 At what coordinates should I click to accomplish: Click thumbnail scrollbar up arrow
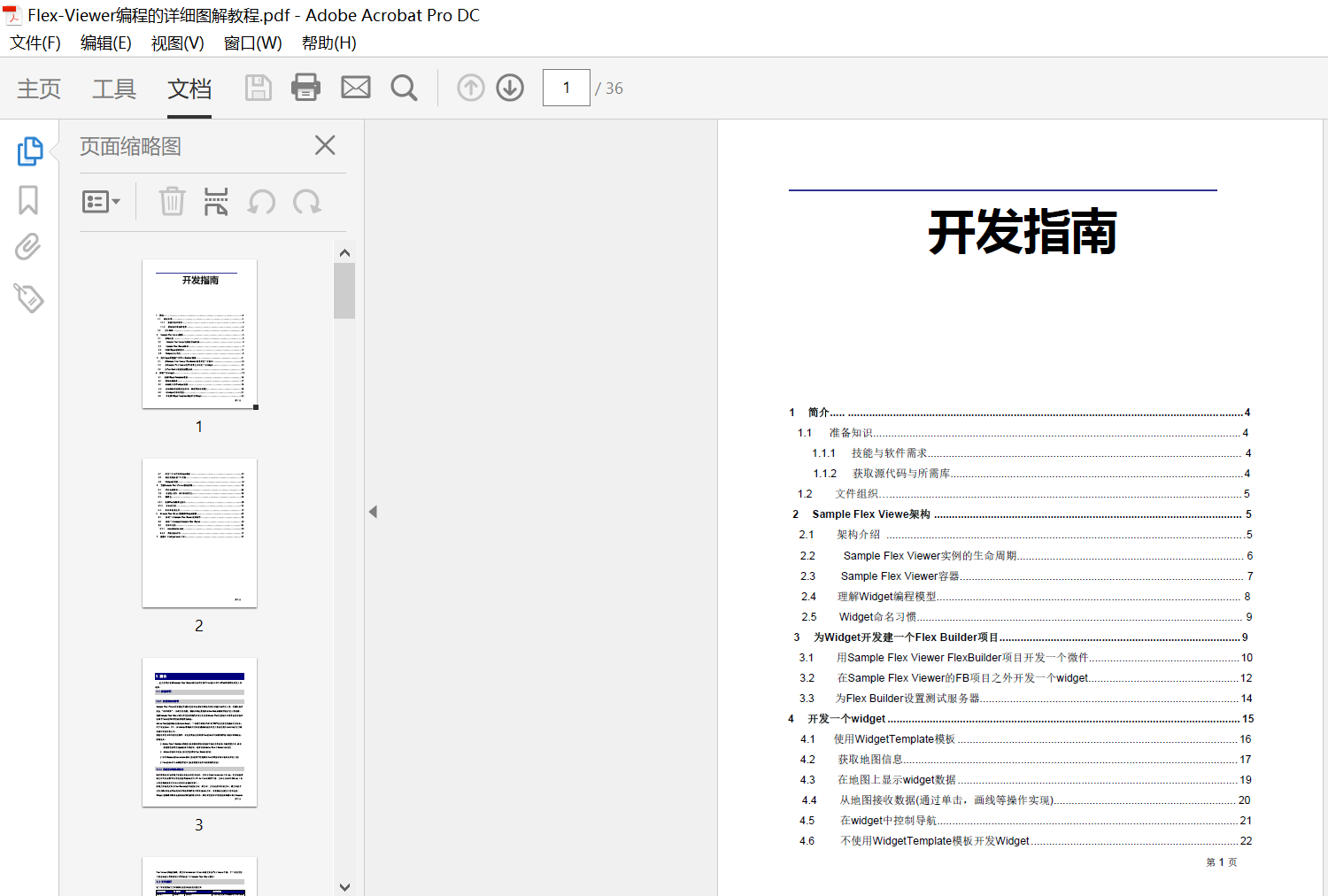(344, 253)
